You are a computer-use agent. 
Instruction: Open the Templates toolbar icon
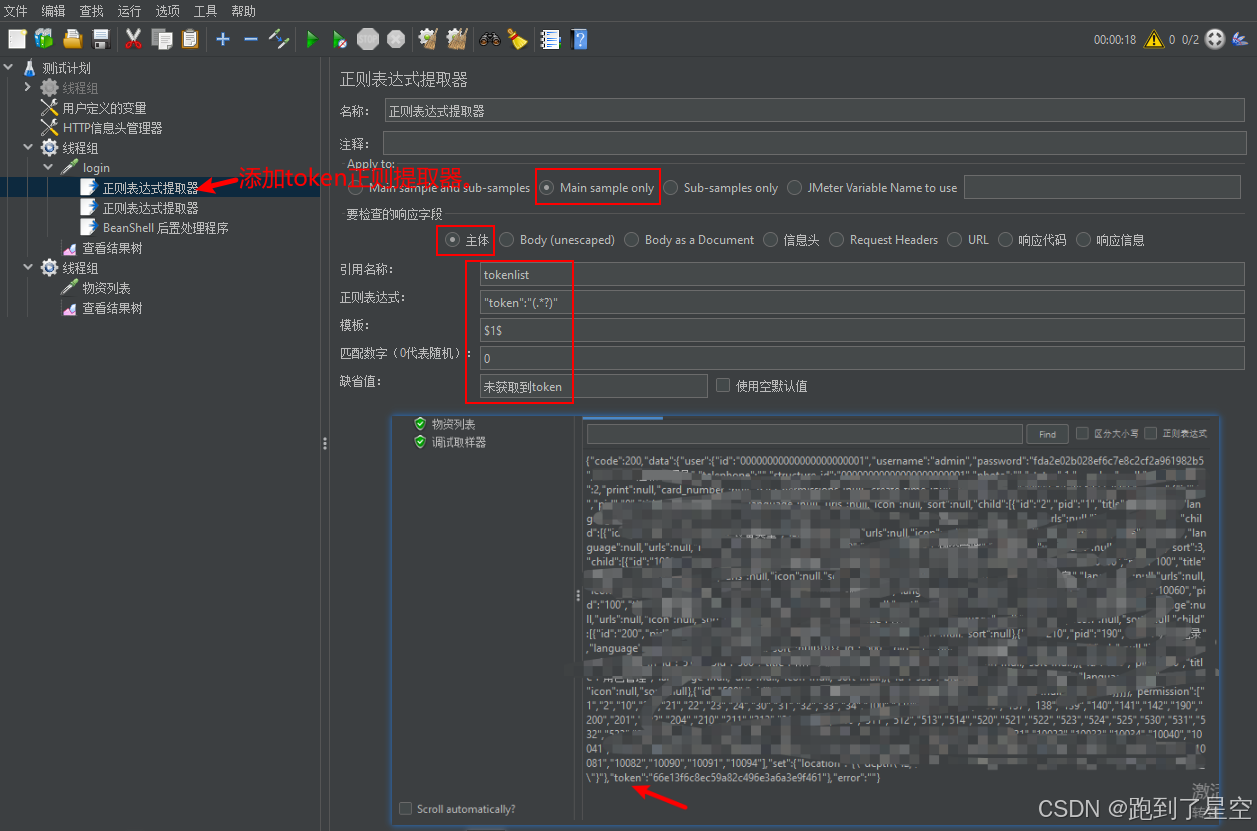(x=44, y=39)
